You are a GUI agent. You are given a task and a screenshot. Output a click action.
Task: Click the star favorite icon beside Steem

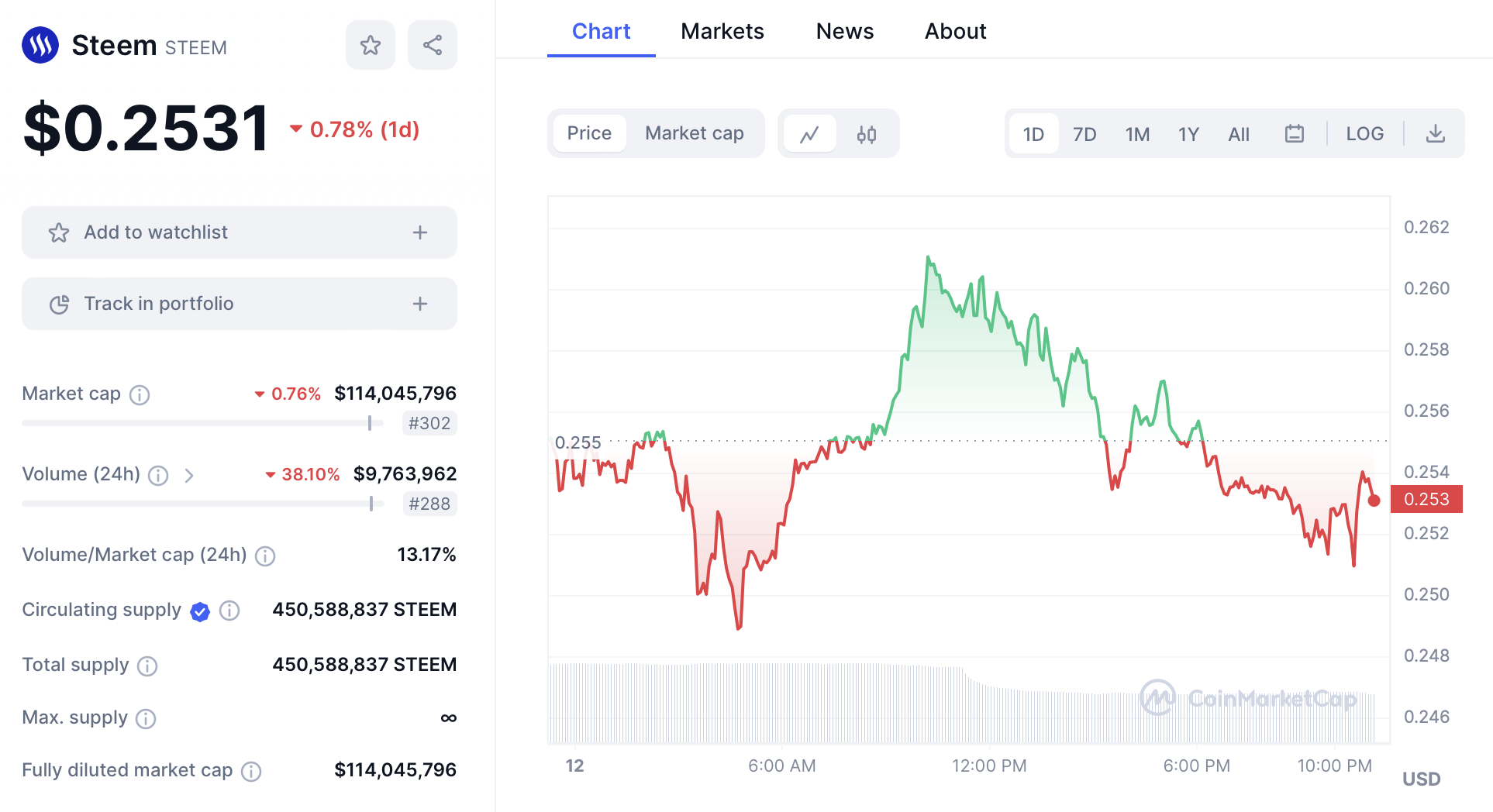371,46
